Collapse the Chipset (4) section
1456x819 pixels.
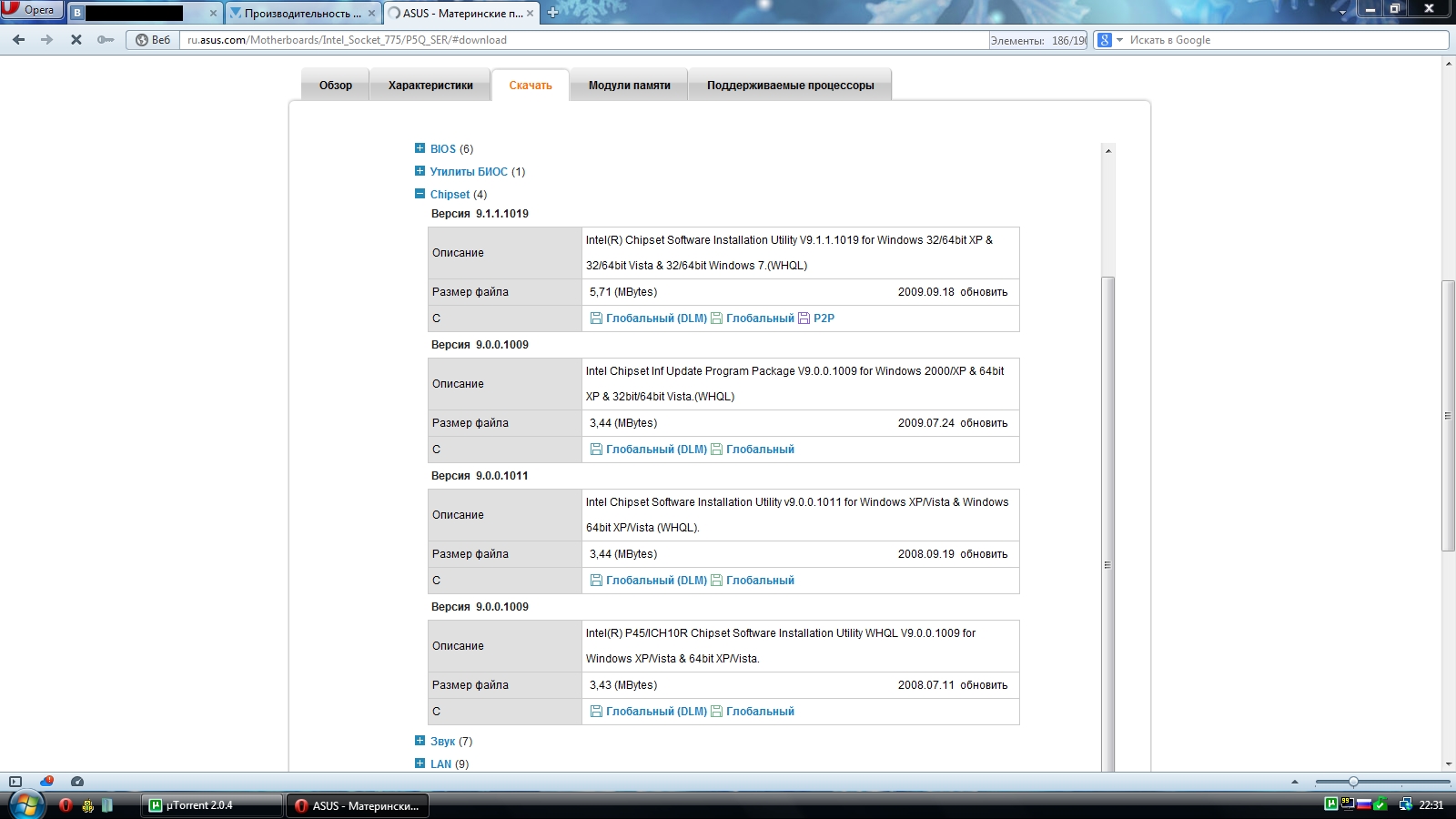pos(420,194)
